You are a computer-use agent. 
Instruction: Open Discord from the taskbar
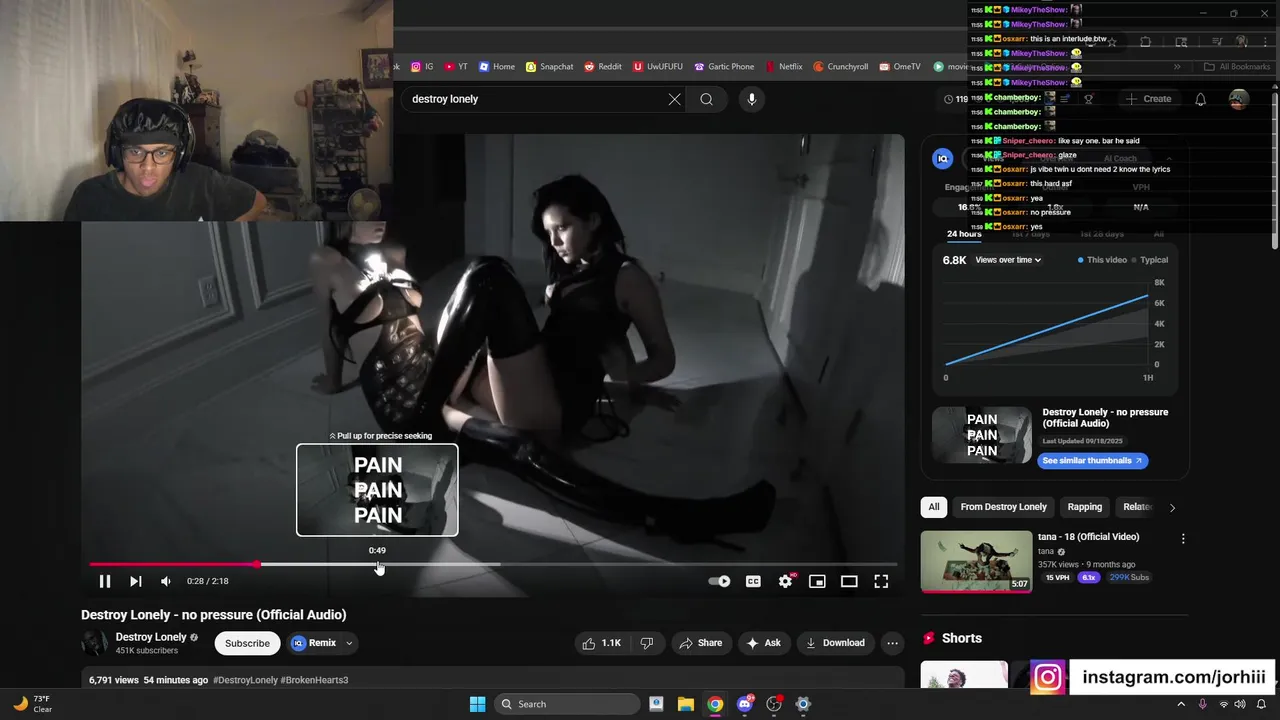pos(744,704)
